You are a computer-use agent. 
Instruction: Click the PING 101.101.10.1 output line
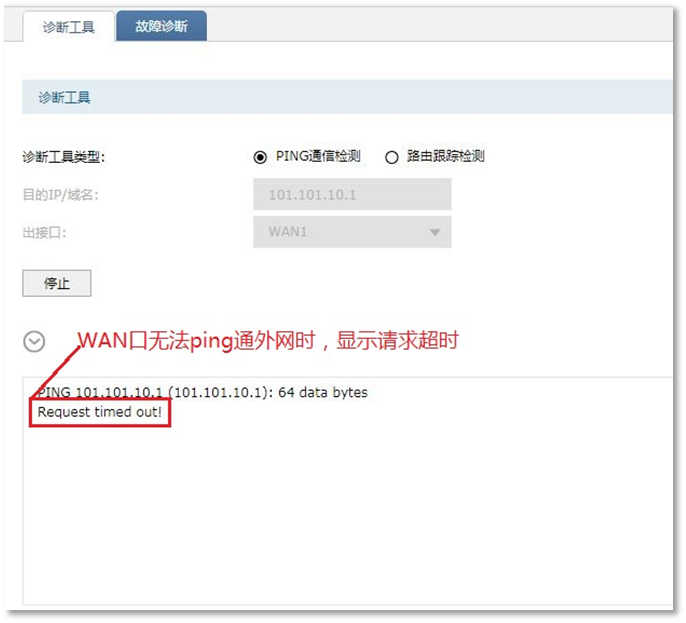click(x=203, y=392)
